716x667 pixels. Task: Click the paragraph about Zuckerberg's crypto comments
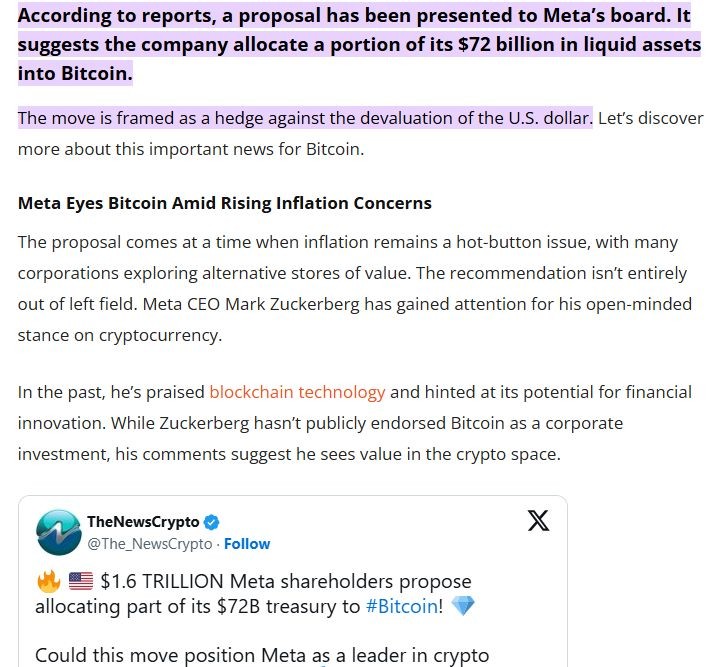355,423
